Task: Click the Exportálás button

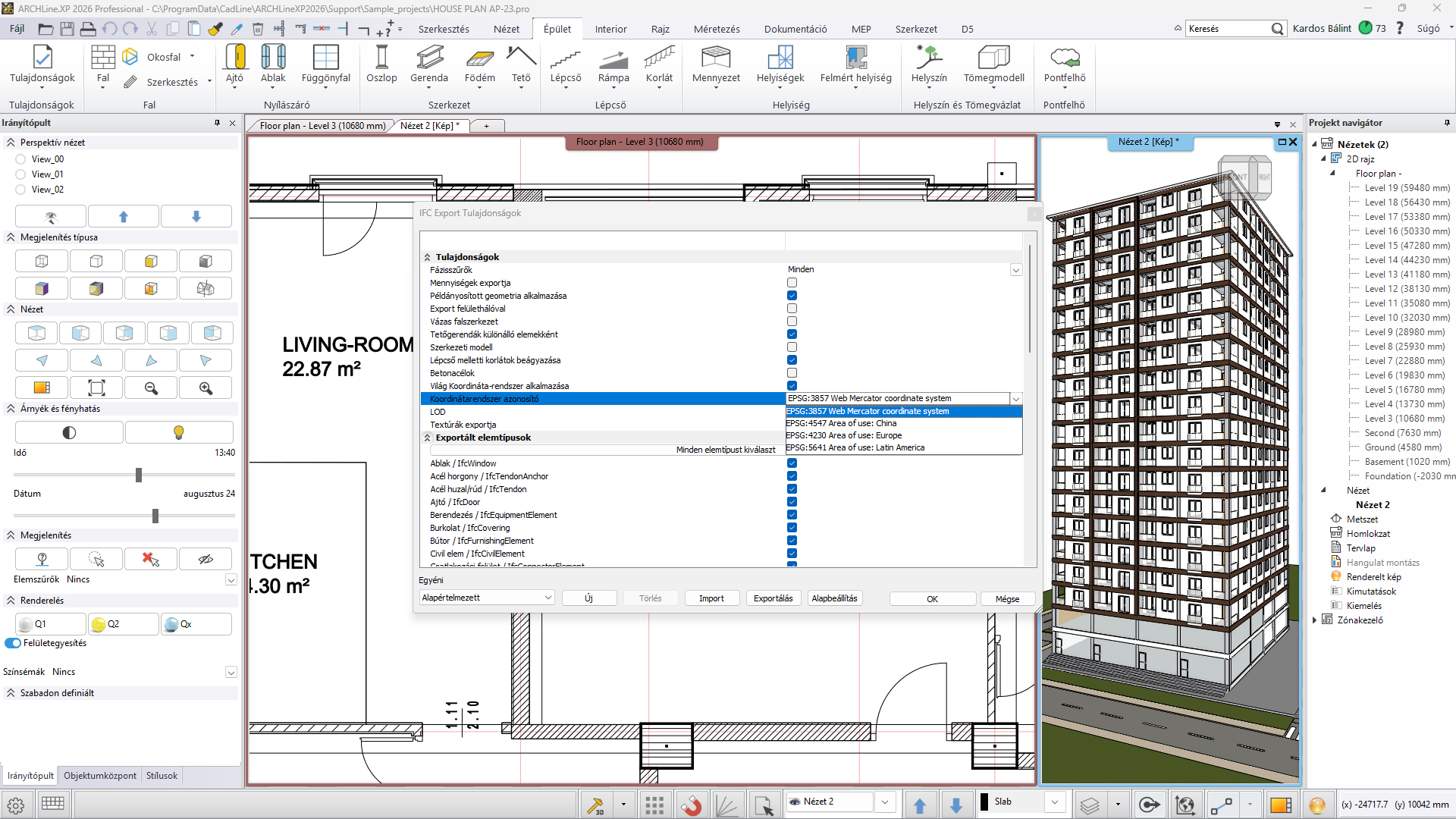Action: coord(773,598)
